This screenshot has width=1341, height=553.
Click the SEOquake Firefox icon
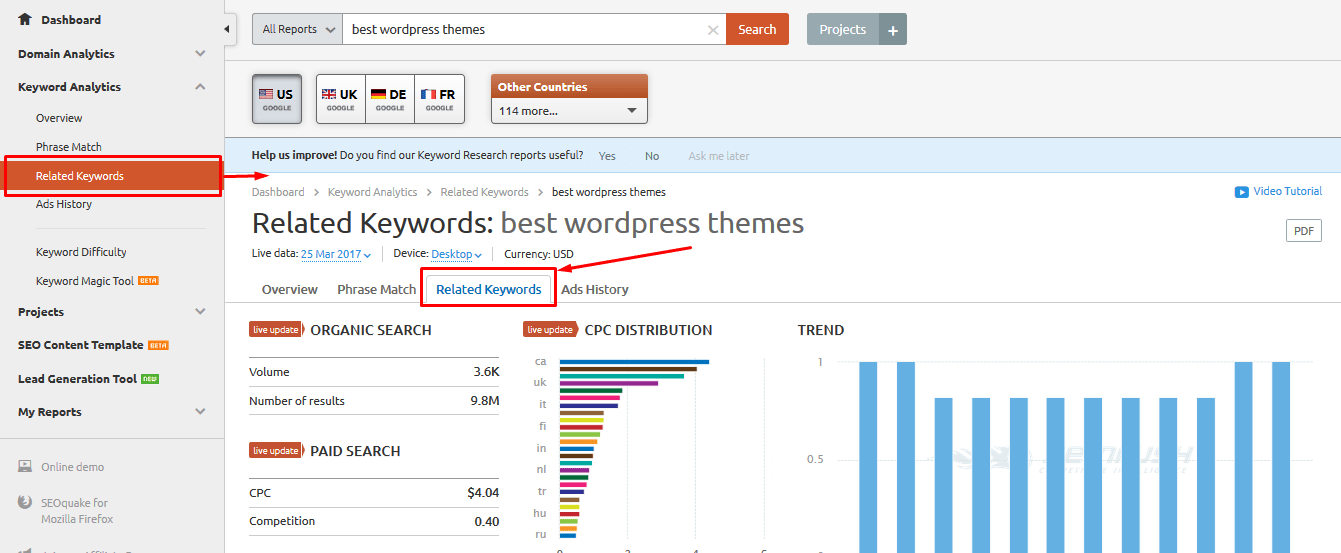pyautogui.click(x=25, y=503)
